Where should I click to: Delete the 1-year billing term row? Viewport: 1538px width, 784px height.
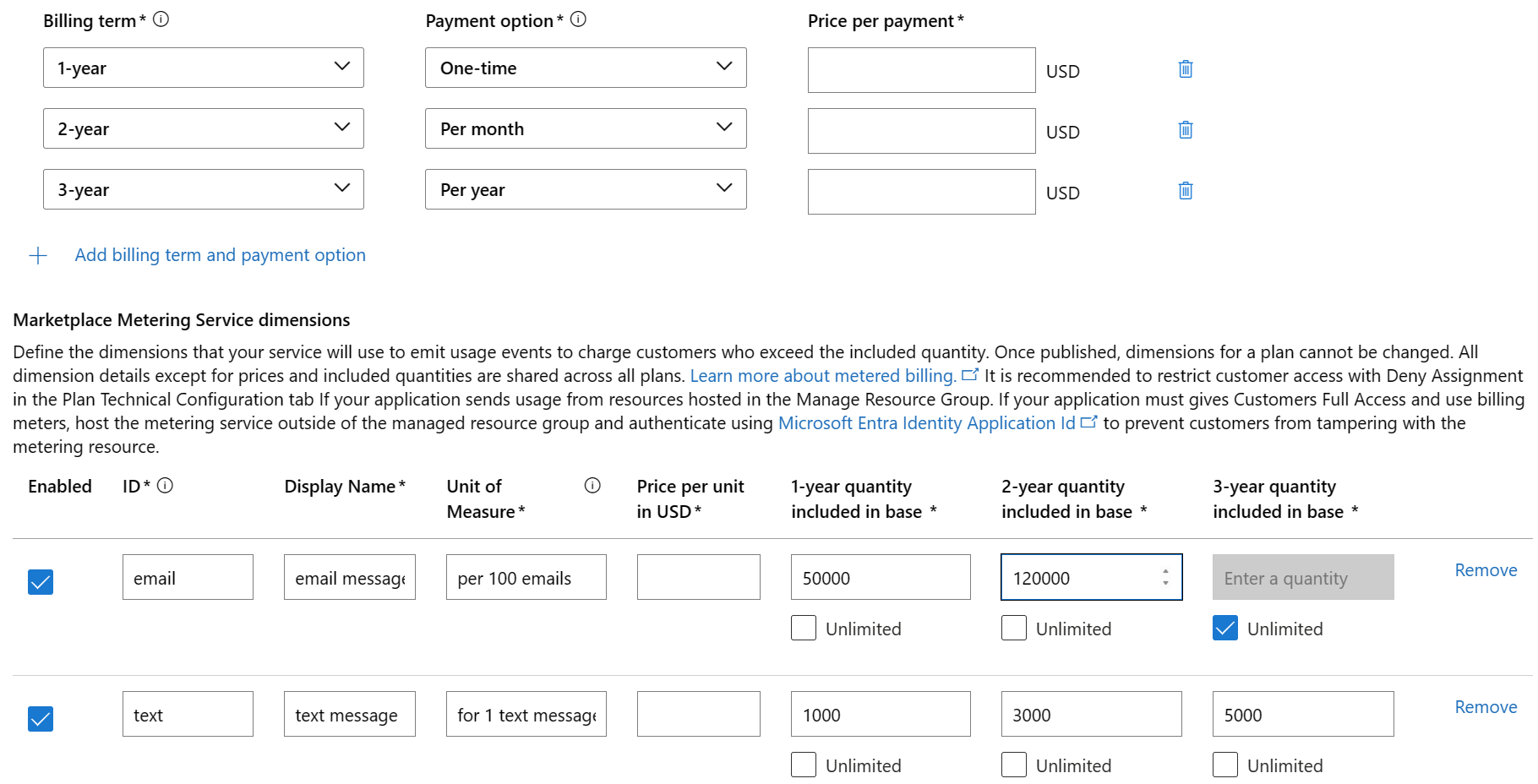tap(1186, 69)
